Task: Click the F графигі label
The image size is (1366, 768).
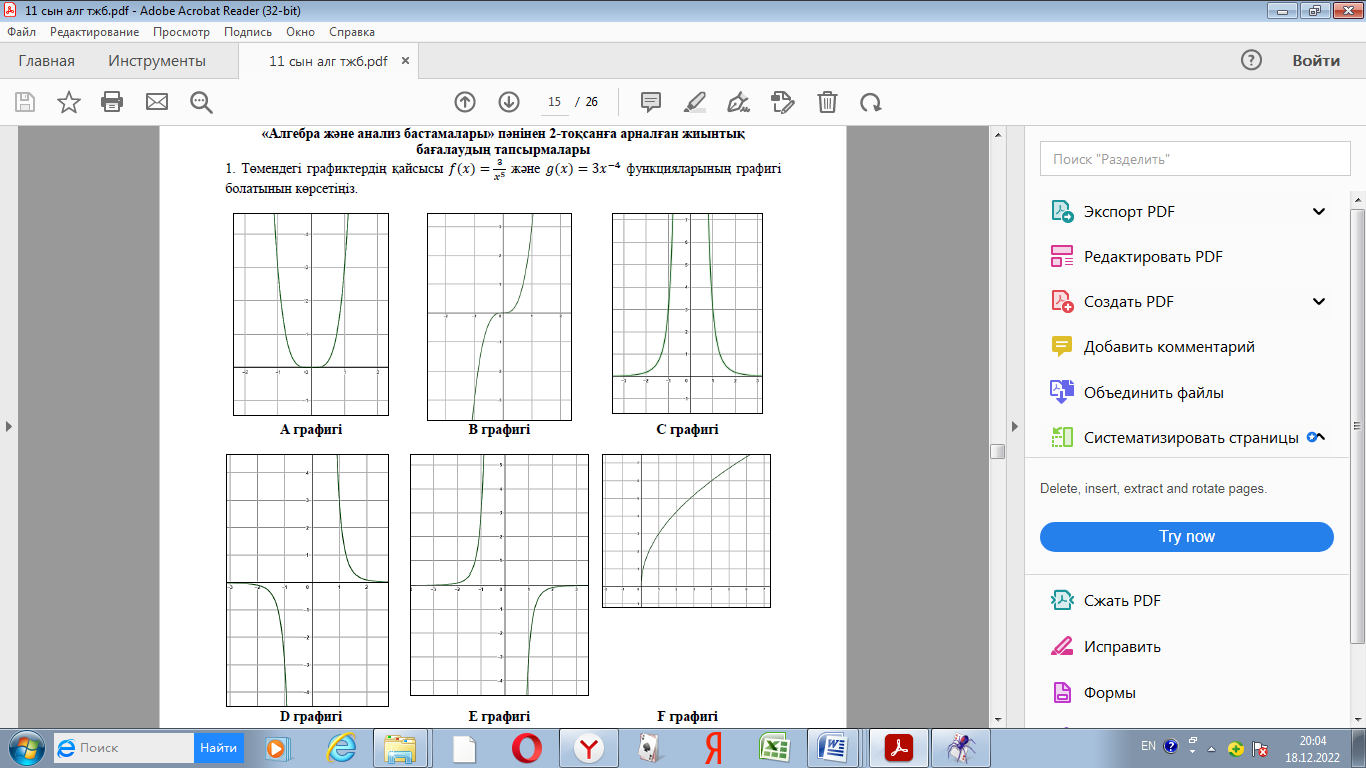Action: click(687, 717)
